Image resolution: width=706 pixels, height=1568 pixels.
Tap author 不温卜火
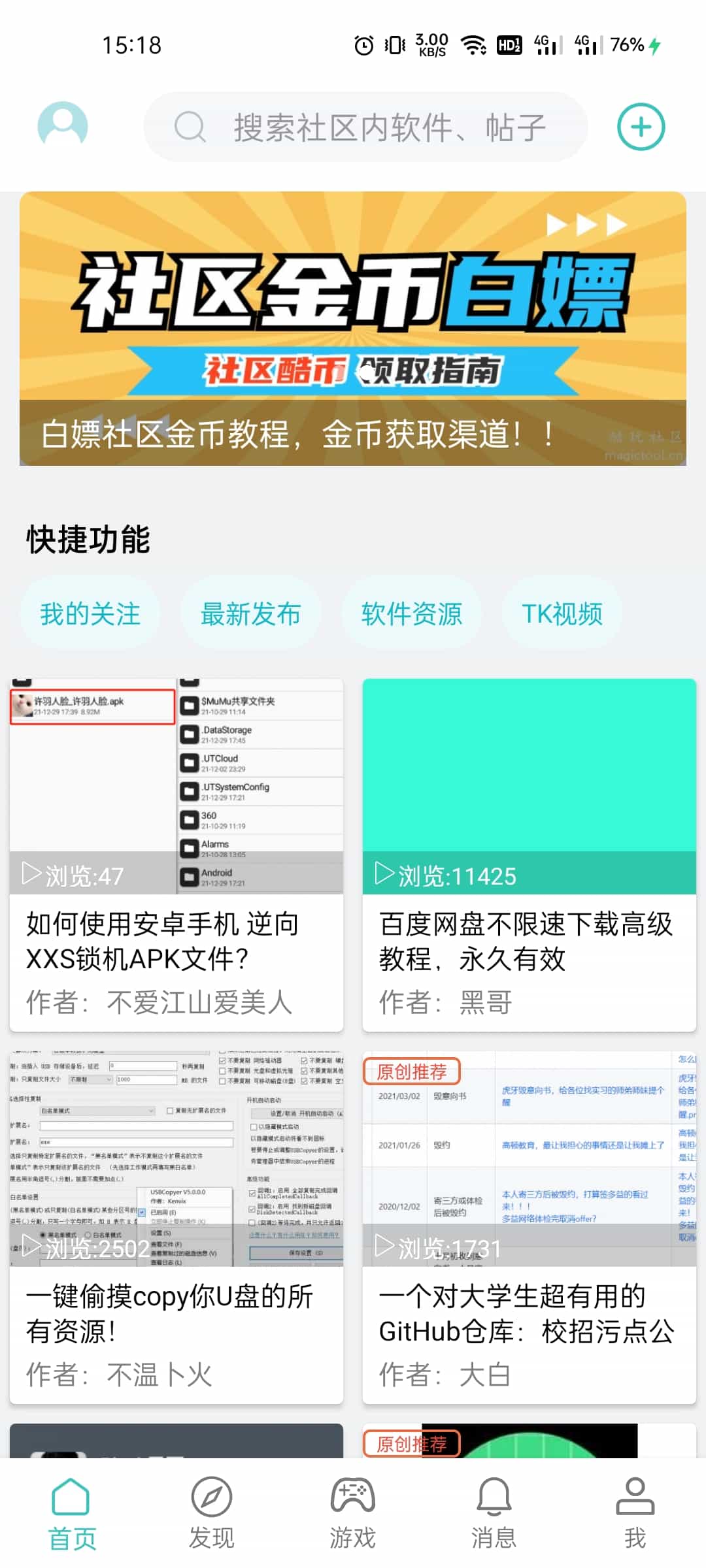pyautogui.click(x=119, y=1375)
